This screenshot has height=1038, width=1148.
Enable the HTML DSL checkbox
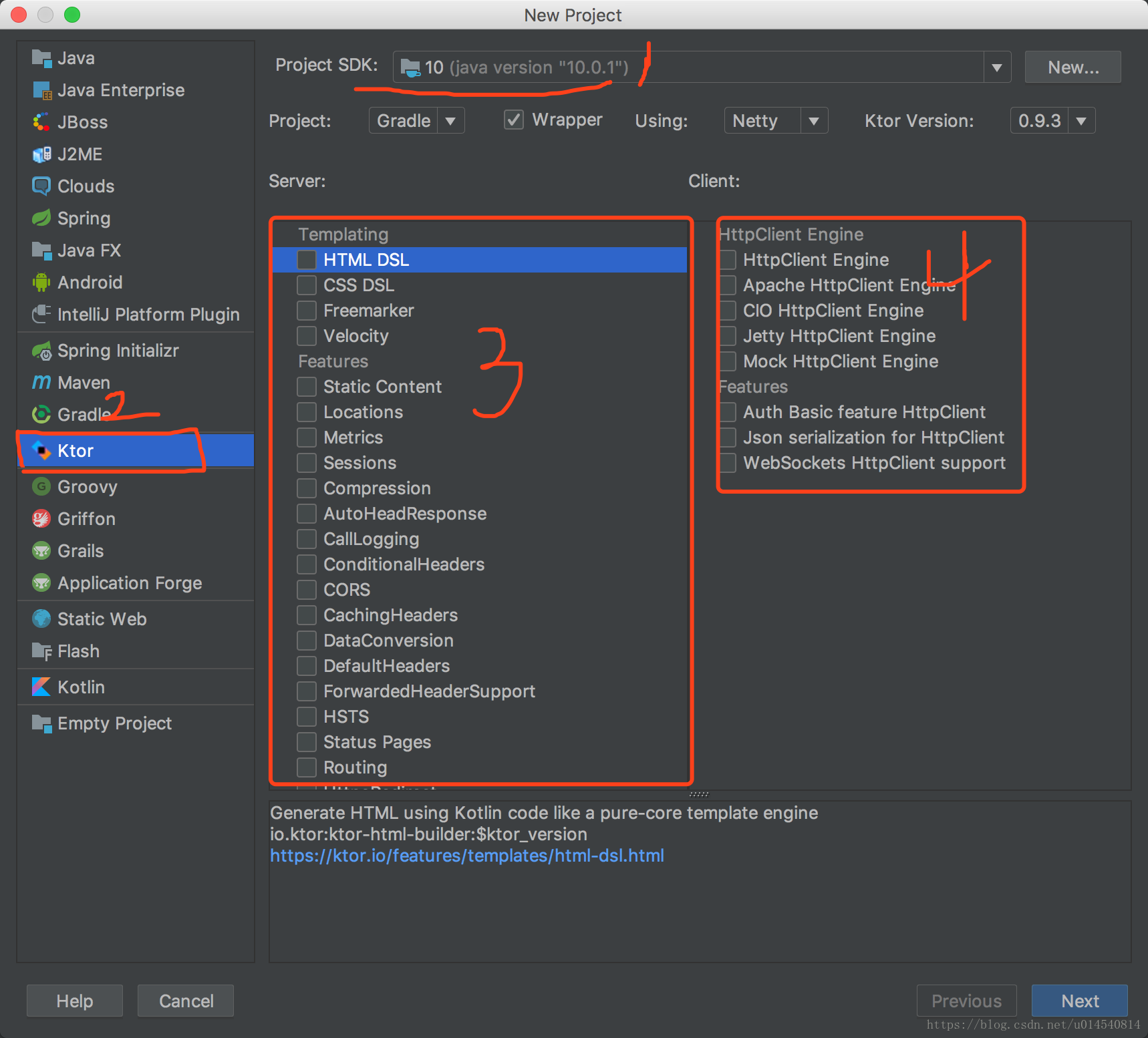click(307, 260)
